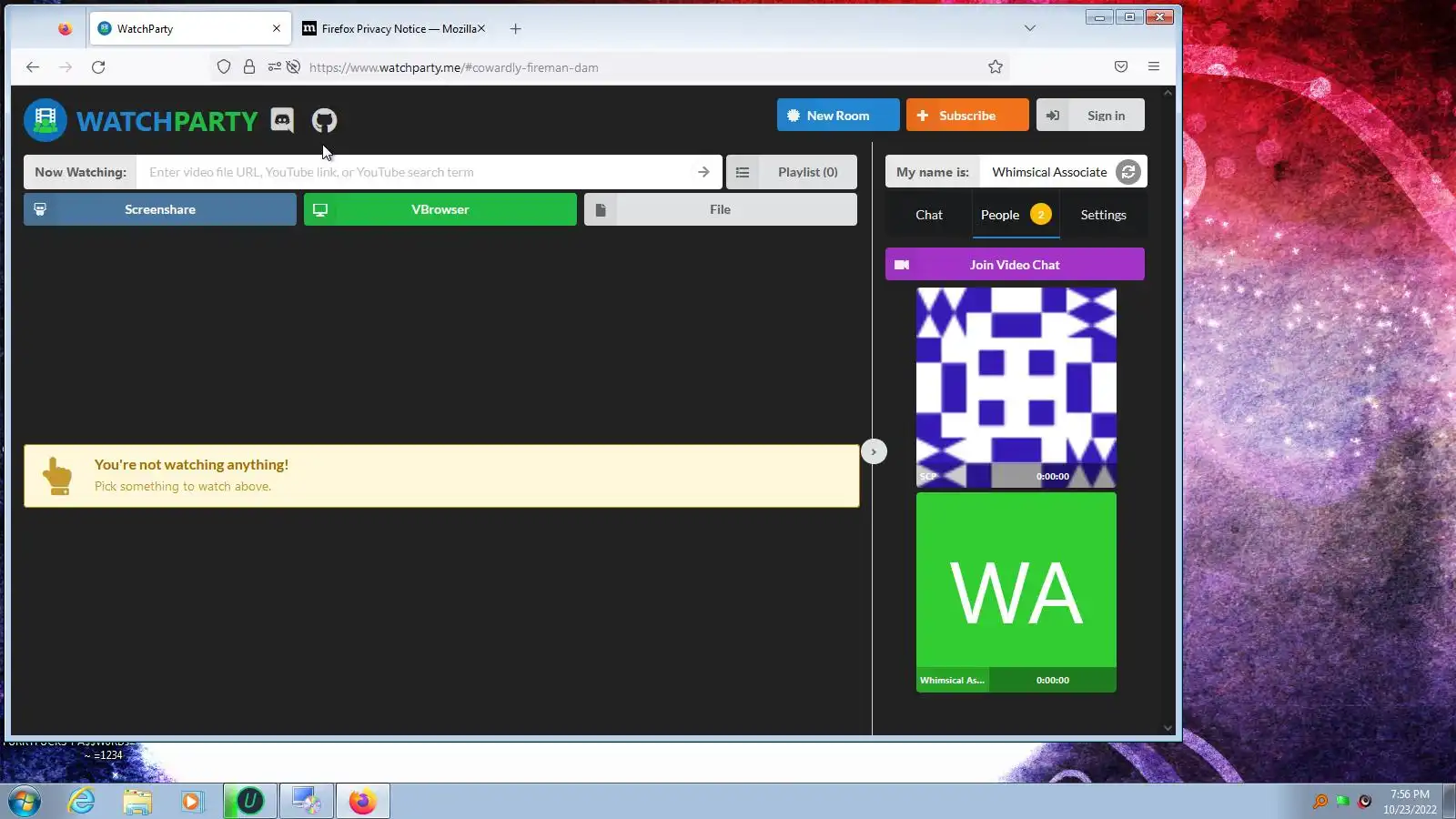
Task: Switch to the Chat tab
Action: (x=929, y=215)
